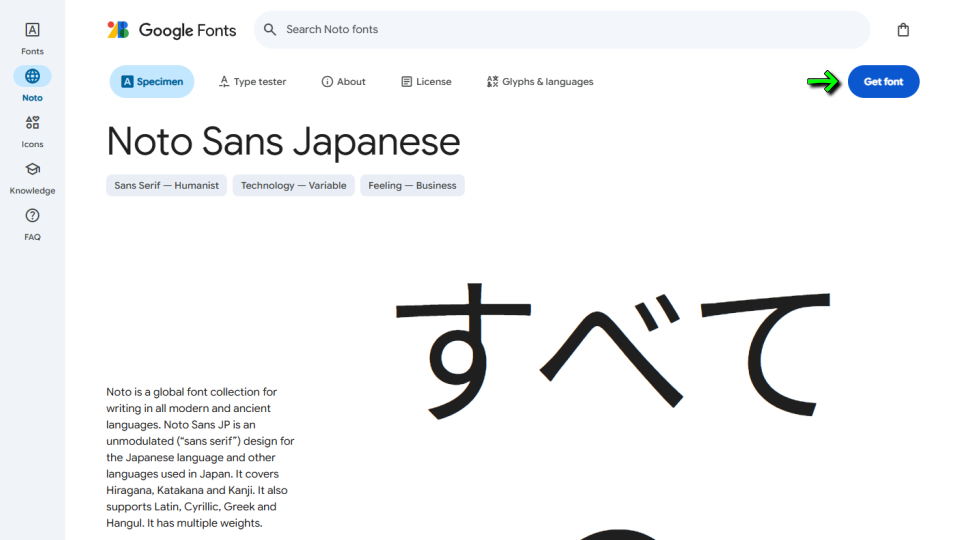
Task: Open the shopping bag icon
Action: [903, 30]
